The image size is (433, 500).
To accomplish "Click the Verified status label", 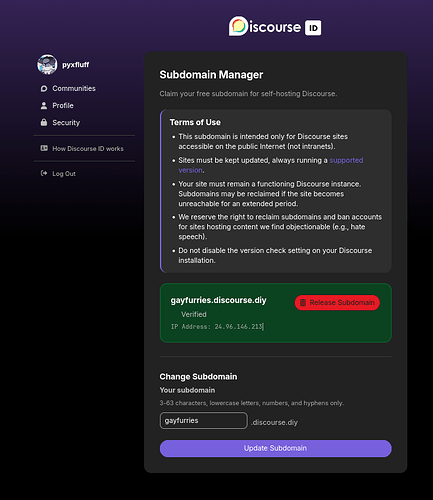I will pyautogui.click(x=194, y=314).
